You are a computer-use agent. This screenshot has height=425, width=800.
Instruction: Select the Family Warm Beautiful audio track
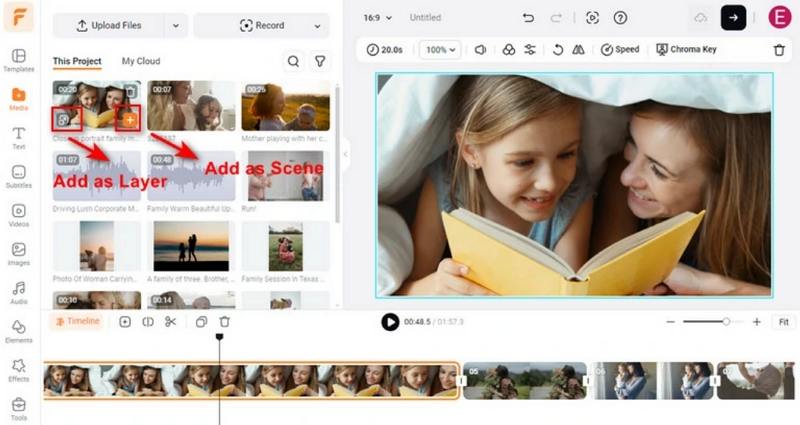[x=191, y=176]
